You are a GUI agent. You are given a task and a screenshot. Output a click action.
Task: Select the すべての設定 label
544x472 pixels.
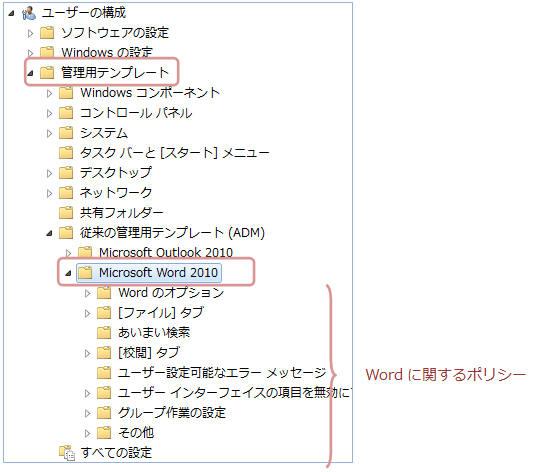[x=116, y=453]
